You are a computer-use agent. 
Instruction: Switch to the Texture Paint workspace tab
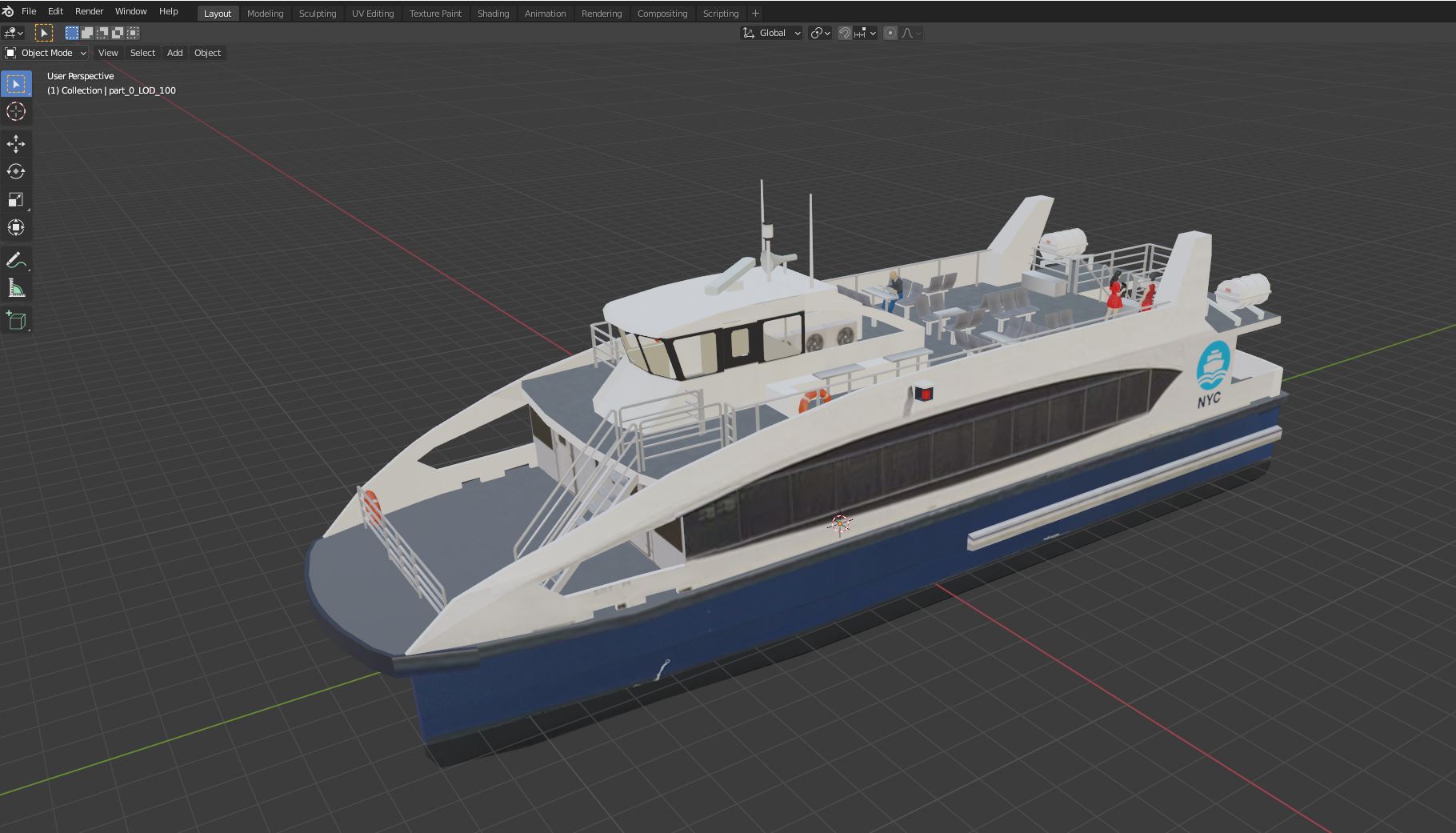(435, 14)
